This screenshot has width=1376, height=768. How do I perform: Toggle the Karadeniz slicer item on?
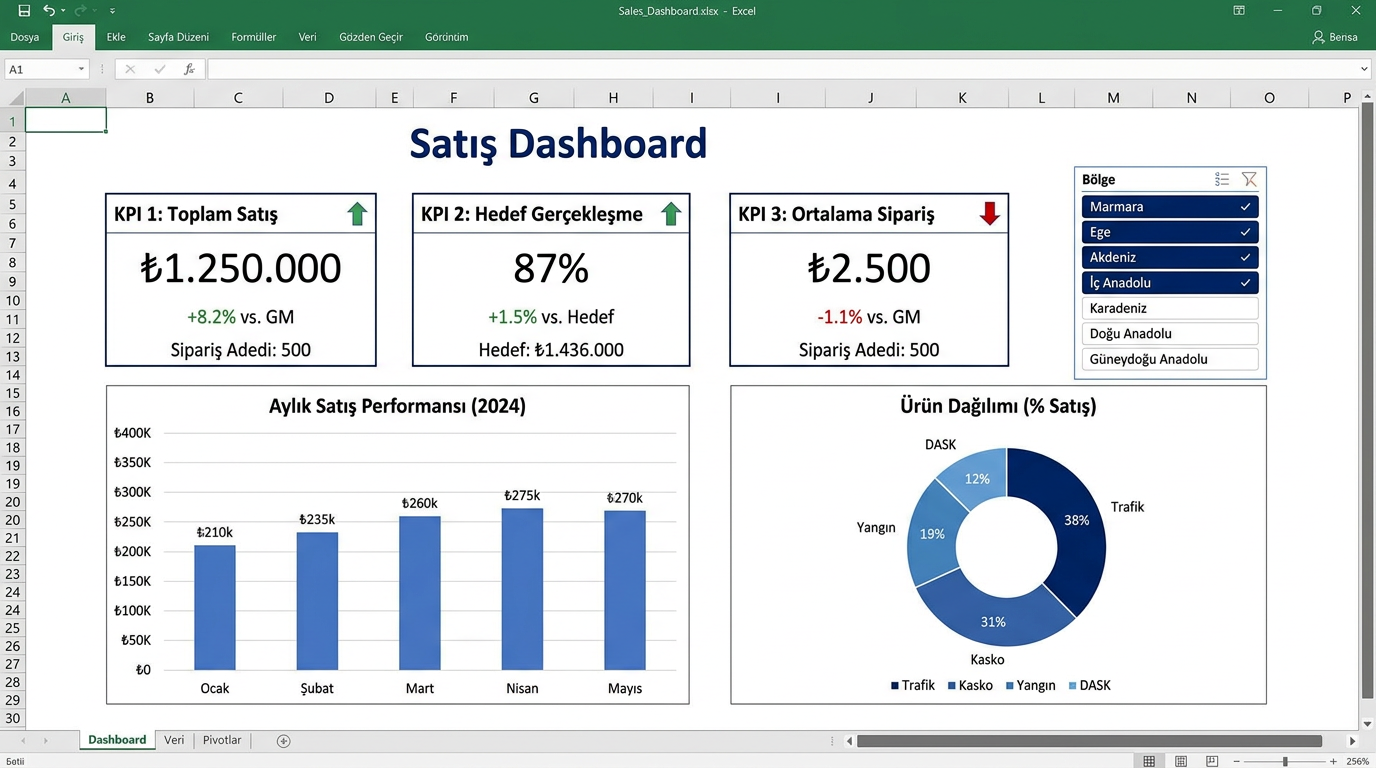click(x=1169, y=309)
